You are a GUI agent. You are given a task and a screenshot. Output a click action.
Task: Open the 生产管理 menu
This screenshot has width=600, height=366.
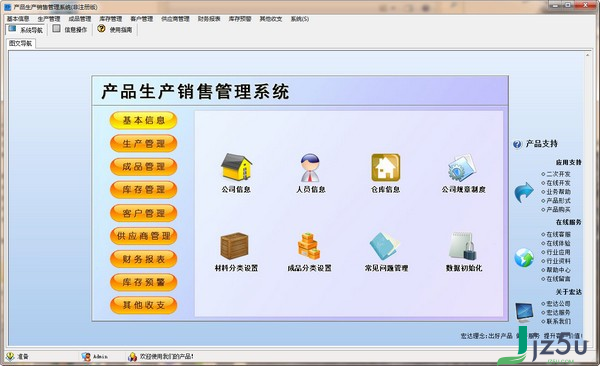tap(49, 19)
